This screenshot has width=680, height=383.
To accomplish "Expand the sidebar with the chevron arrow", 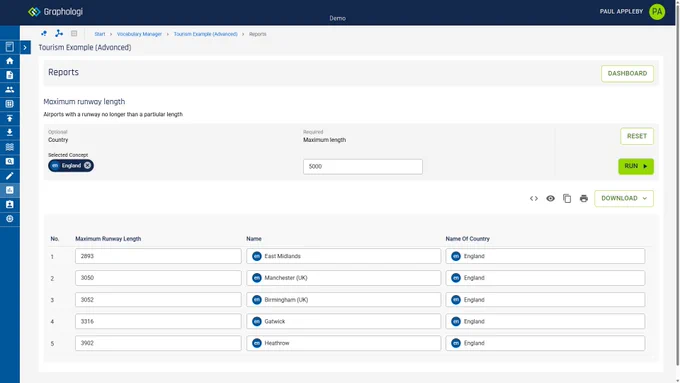I will tap(25, 47).
